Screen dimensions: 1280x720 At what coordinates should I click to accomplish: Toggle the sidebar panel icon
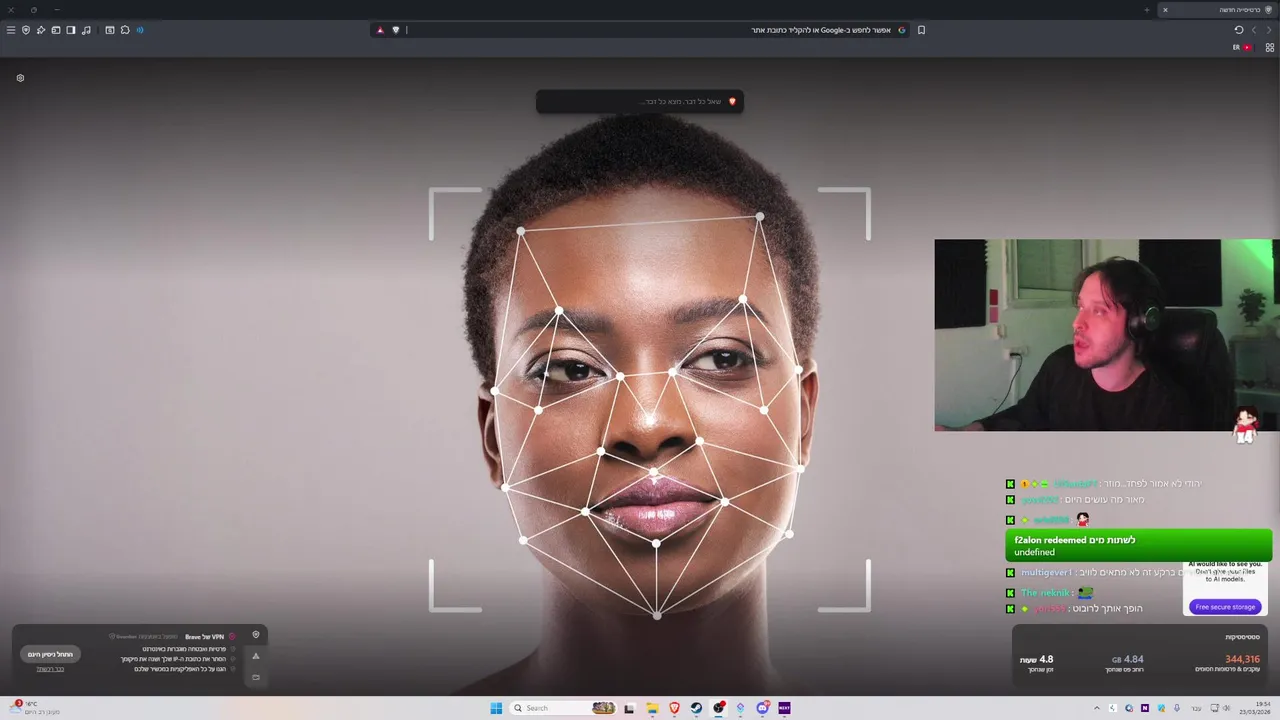pos(71,30)
